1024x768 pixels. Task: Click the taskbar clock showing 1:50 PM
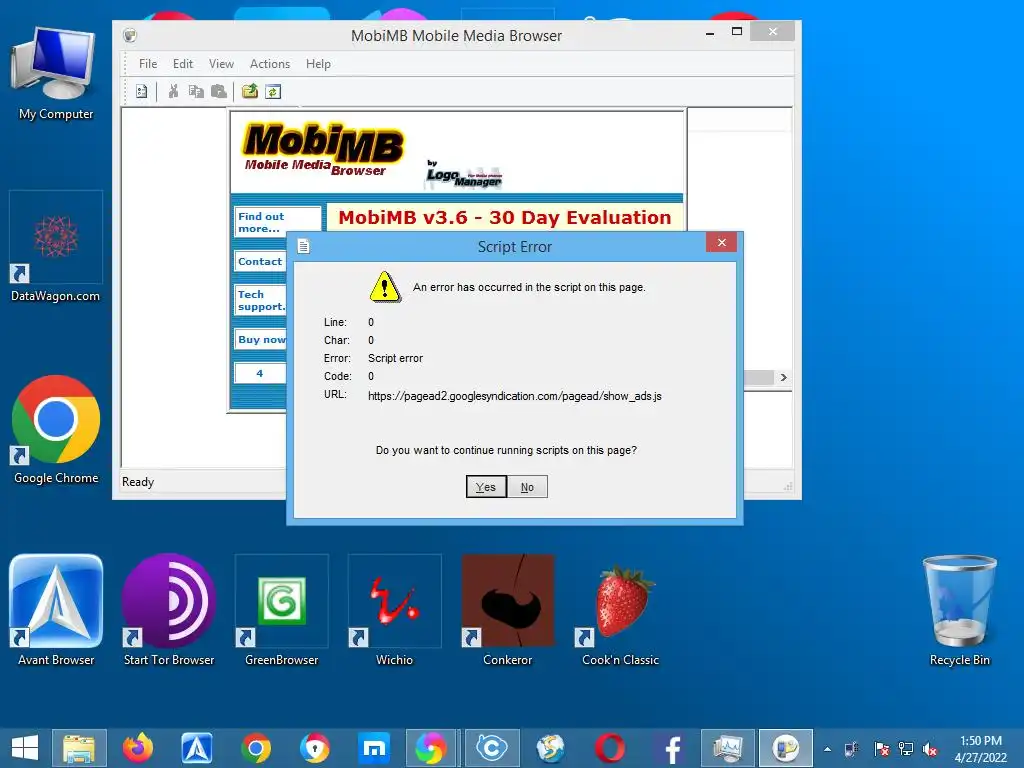980,749
